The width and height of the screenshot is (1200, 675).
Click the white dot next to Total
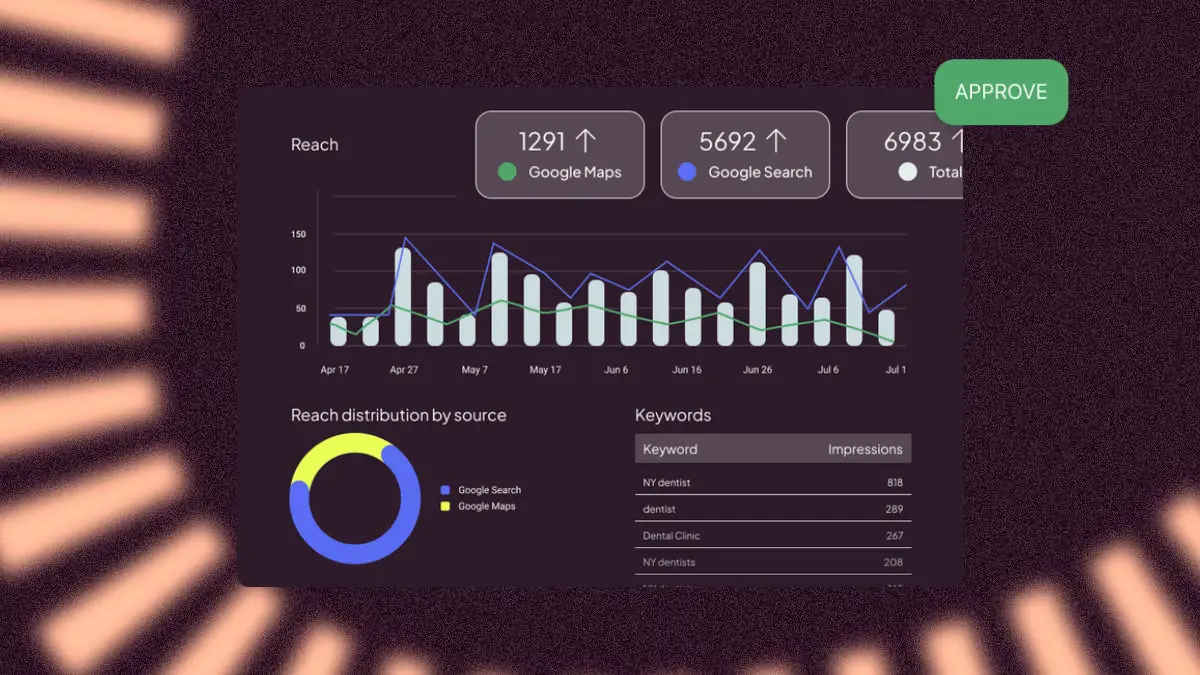[907, 172]
